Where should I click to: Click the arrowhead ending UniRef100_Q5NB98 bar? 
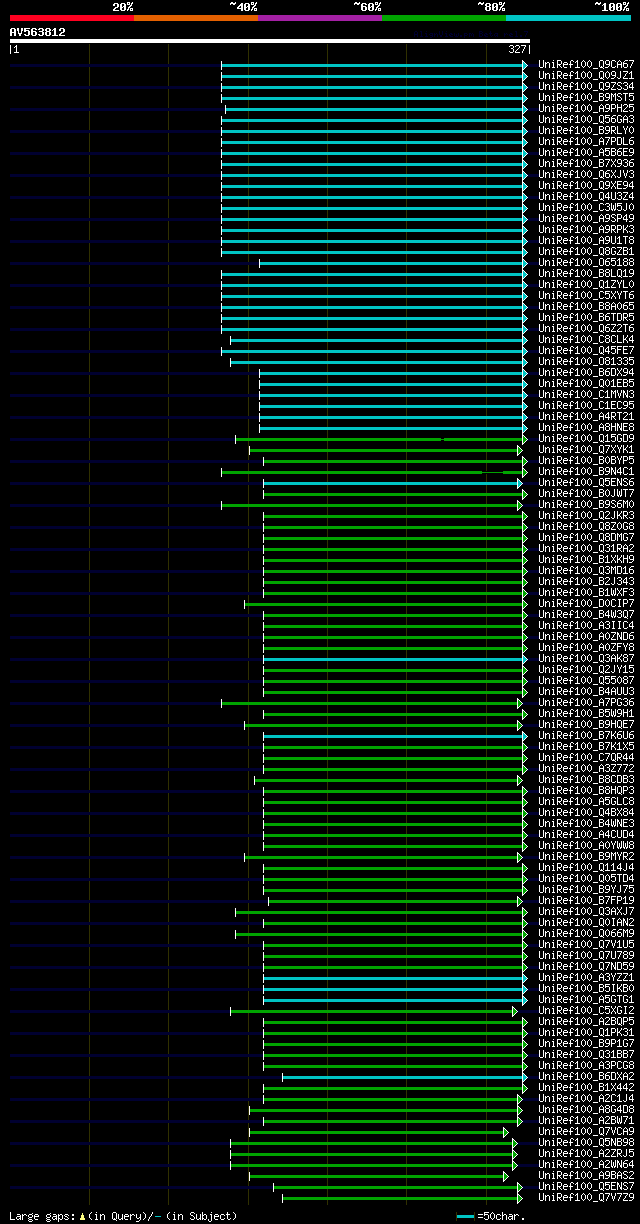click(515, 1143)
